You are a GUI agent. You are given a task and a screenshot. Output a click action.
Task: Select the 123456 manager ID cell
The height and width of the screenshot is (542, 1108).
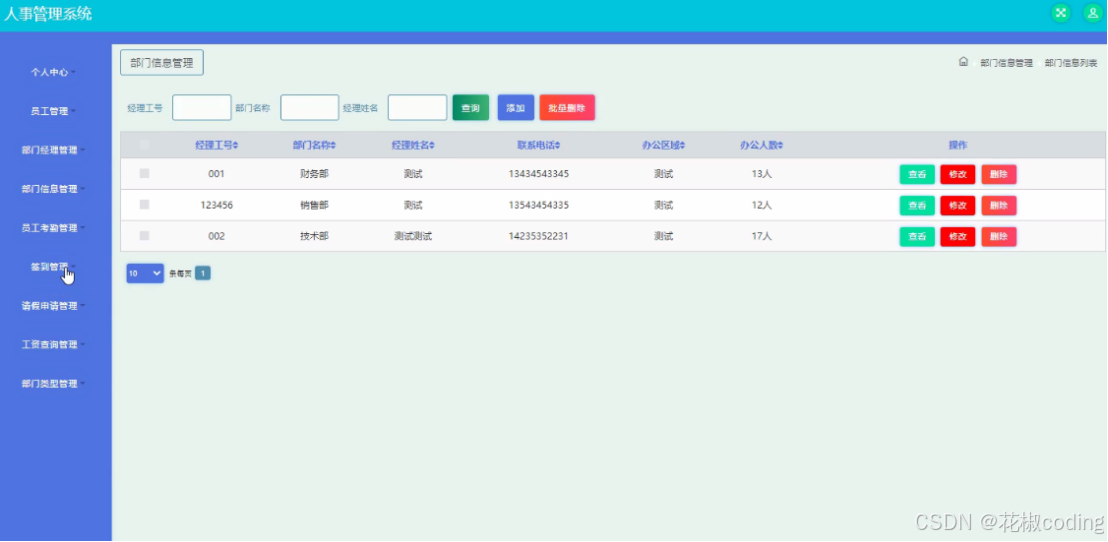coord(216,205)
